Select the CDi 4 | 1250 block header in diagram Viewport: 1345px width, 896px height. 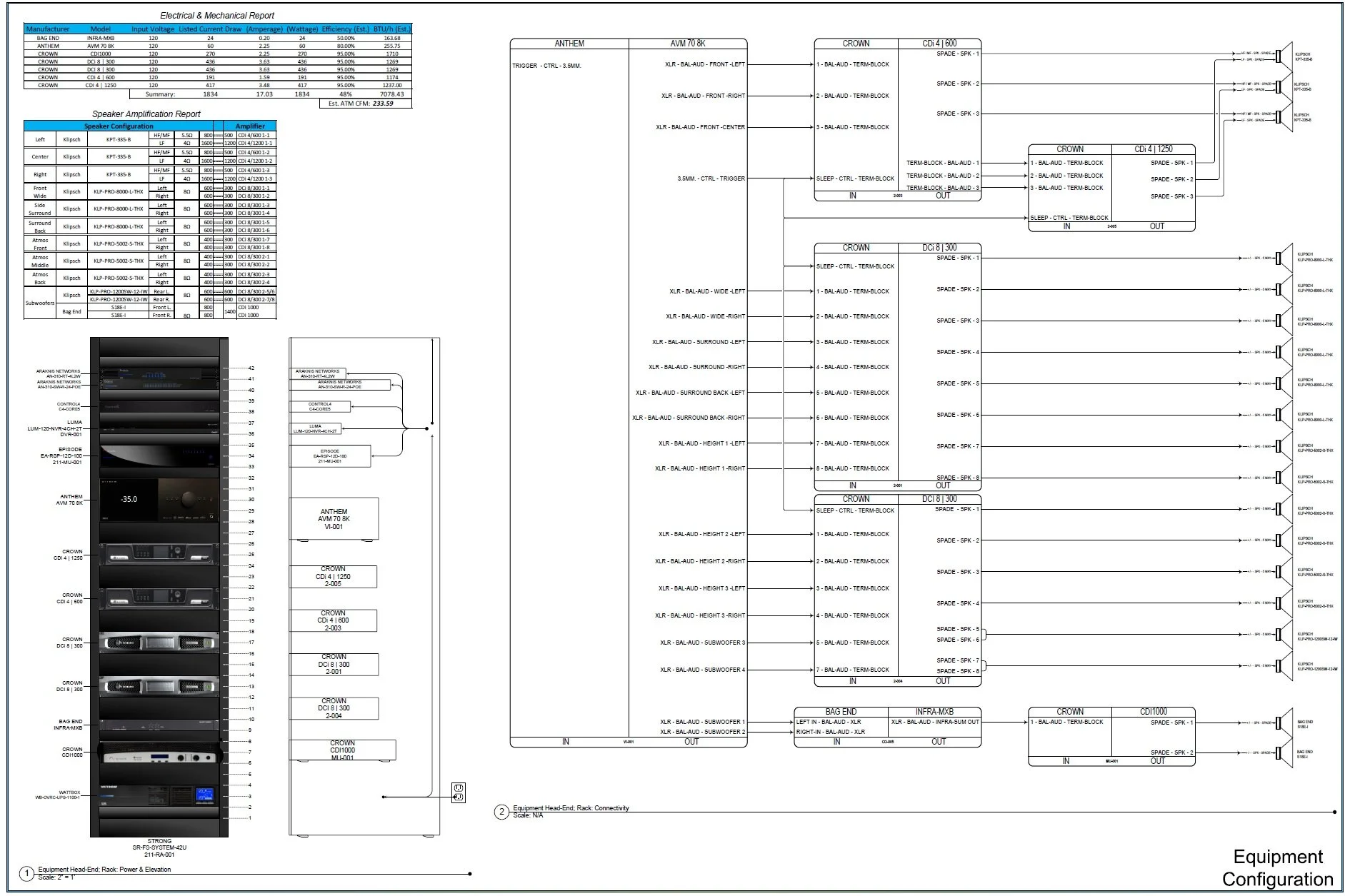1154,149
